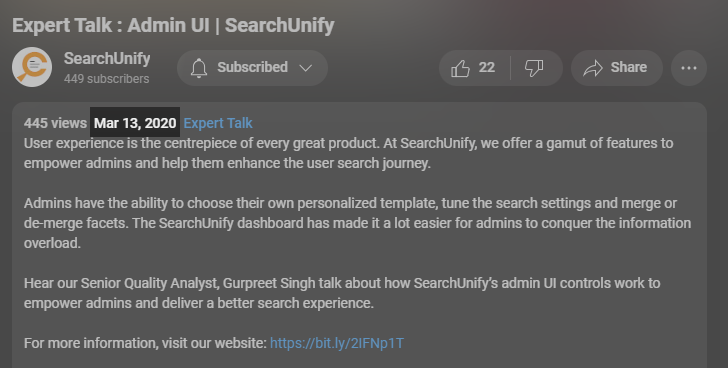Click the Mar 13, 2020 date
The height and width of the screenshot is (368, 728).
[x=135, y=123]
